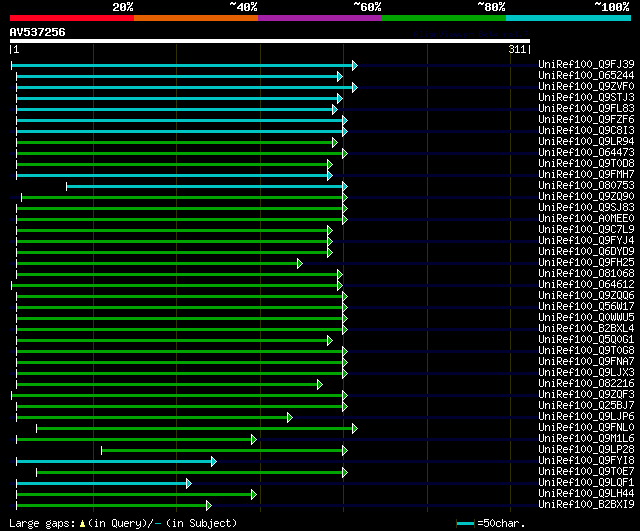640x531 pixels.
Task: Click the green ~80% identity color segment
Action: (444, 18)
